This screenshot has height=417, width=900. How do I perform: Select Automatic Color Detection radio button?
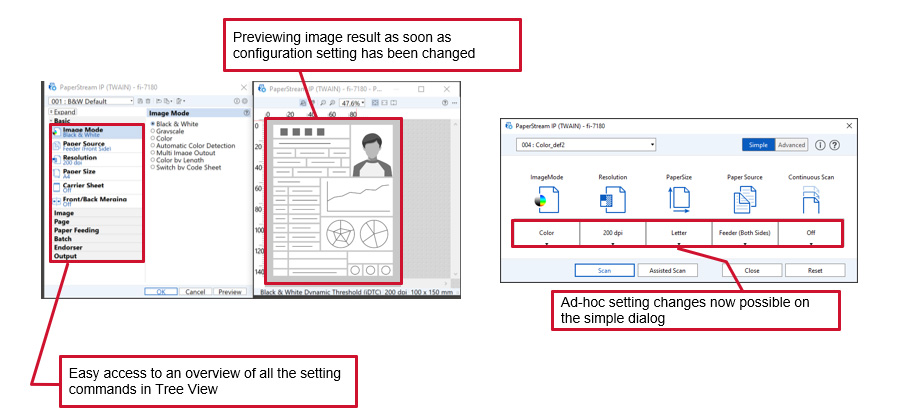point(153,146)
